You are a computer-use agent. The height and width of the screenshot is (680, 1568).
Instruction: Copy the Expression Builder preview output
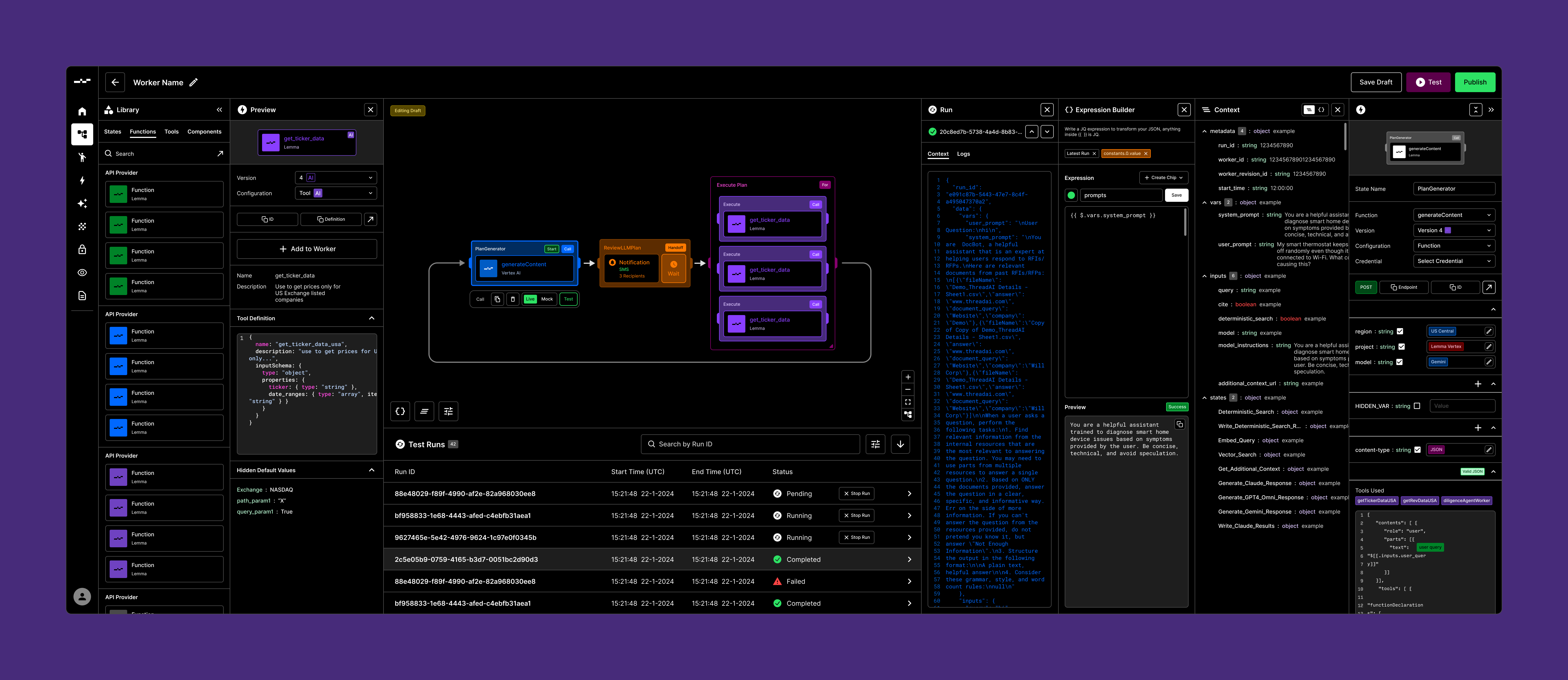(x=1180, y=424)
